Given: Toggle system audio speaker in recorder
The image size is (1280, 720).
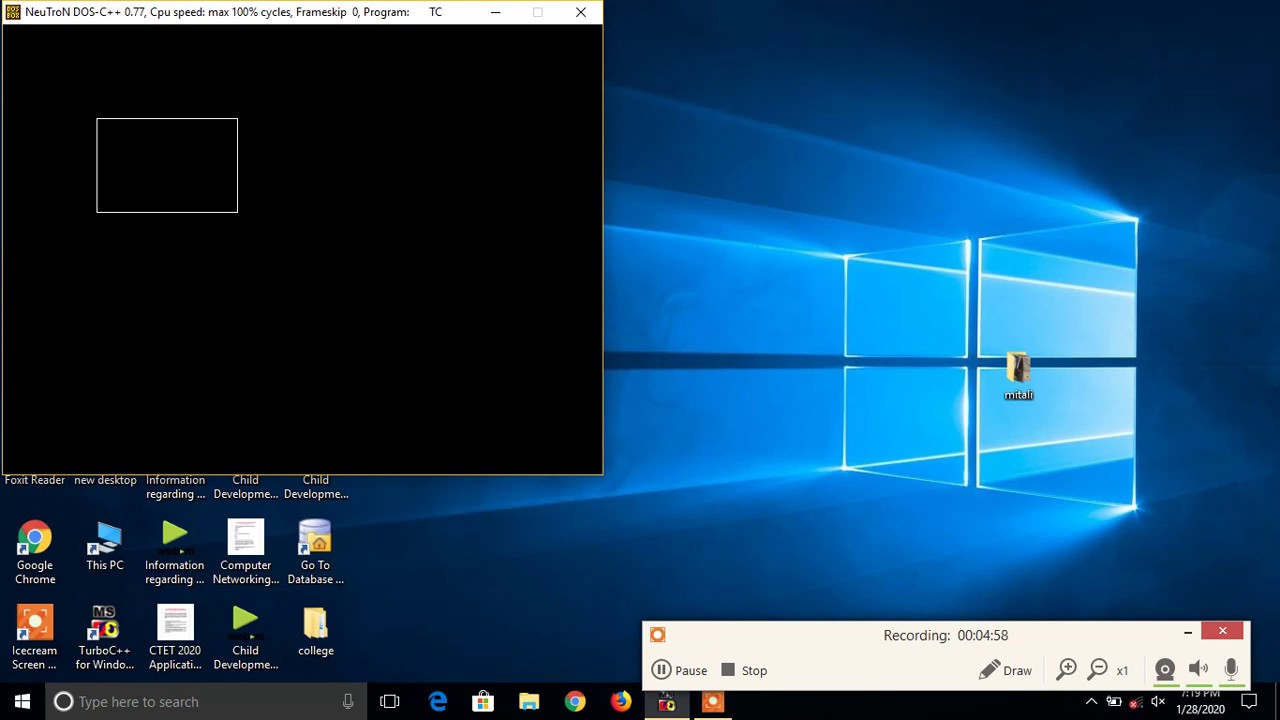Looking at the screenshot, I should 1198,670.
